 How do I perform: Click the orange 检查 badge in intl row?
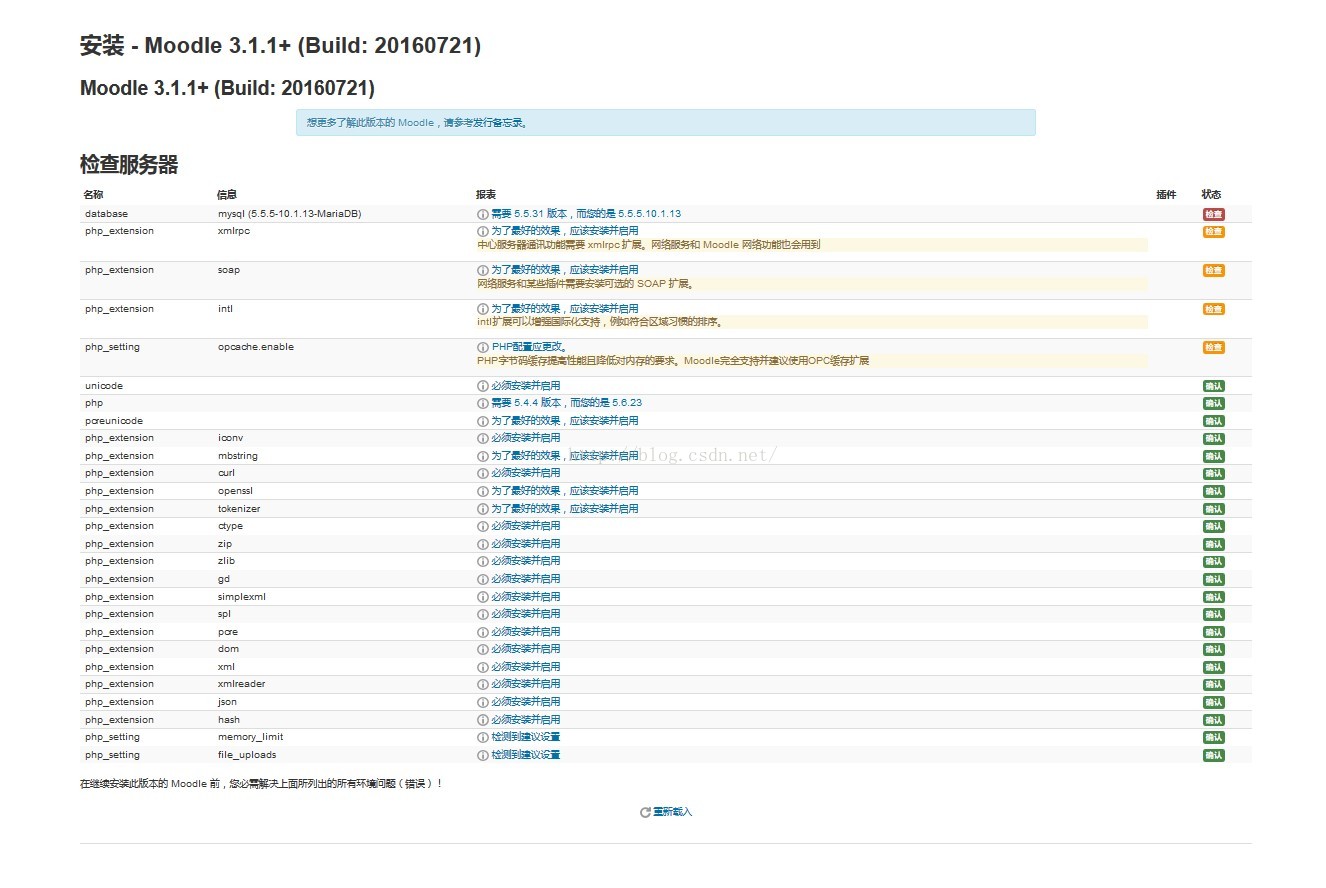pos(1213,309)
